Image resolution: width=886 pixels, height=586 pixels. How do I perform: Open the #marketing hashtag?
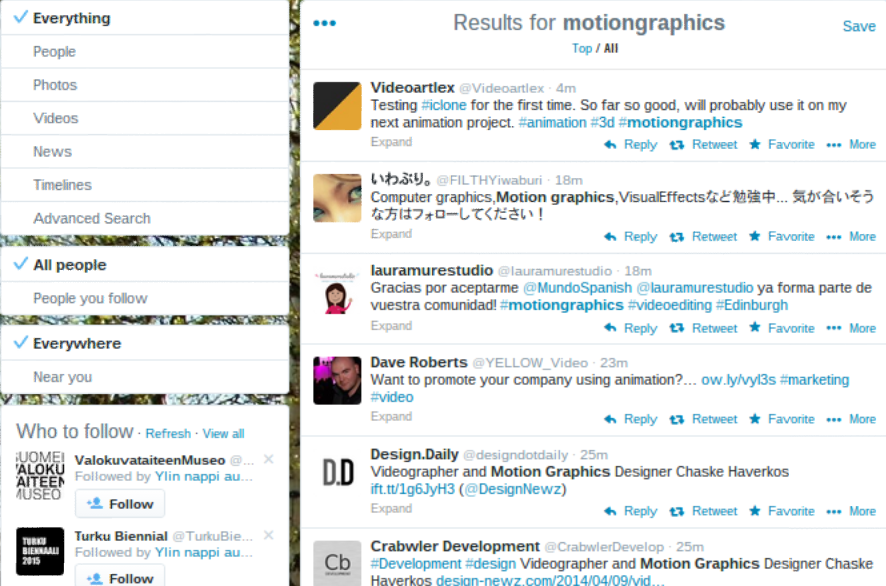click(814, 380)
